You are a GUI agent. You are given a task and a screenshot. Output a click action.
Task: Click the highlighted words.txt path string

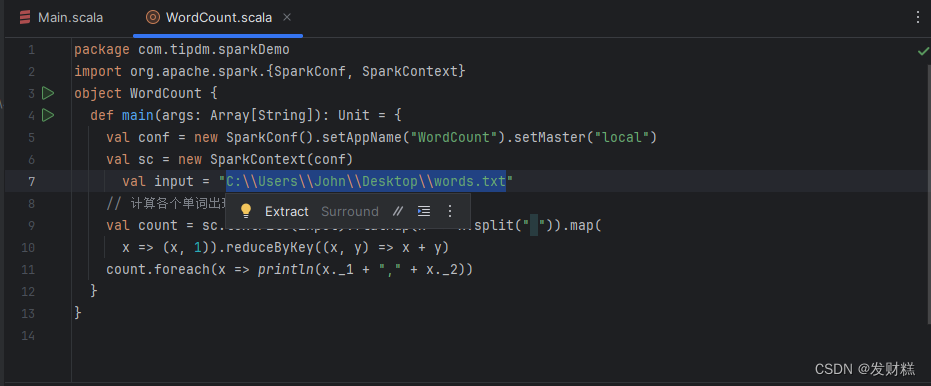pyautogui.click(x=366, y=181)
